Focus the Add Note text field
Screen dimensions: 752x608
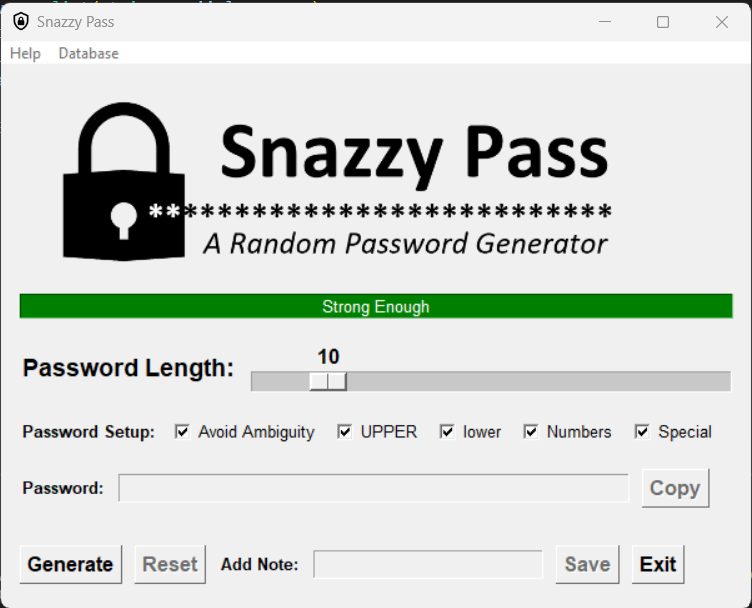click(x=428, y=564)
